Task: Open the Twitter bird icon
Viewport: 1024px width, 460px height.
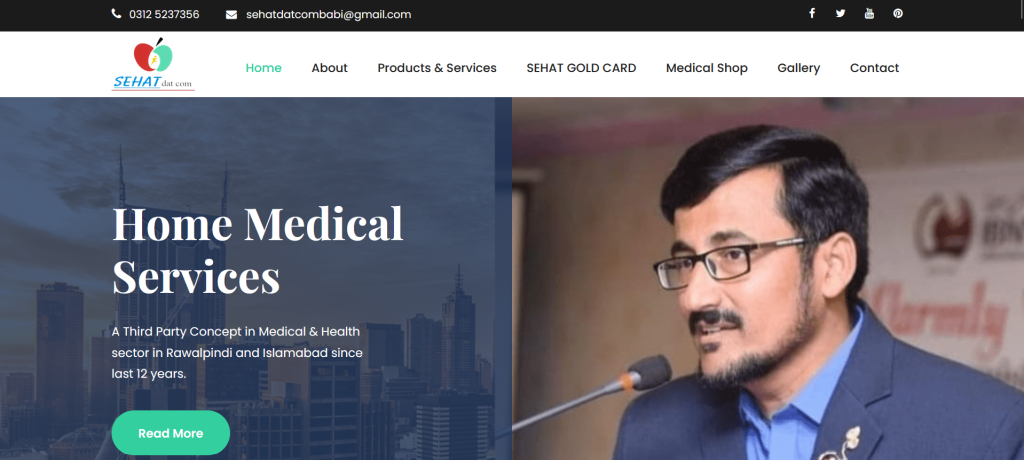Action: tap(840, 13)
